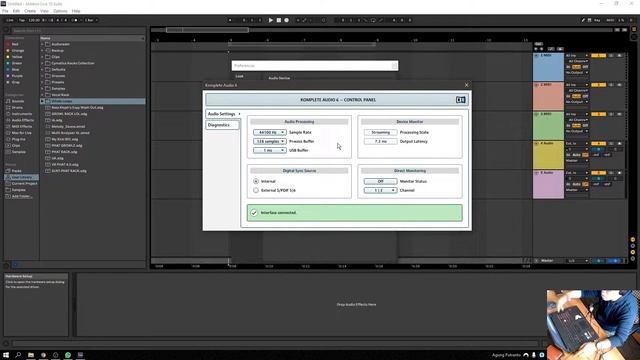Open WhatsApp from the taskbar

pyautogui.click(x=68, y=355)
